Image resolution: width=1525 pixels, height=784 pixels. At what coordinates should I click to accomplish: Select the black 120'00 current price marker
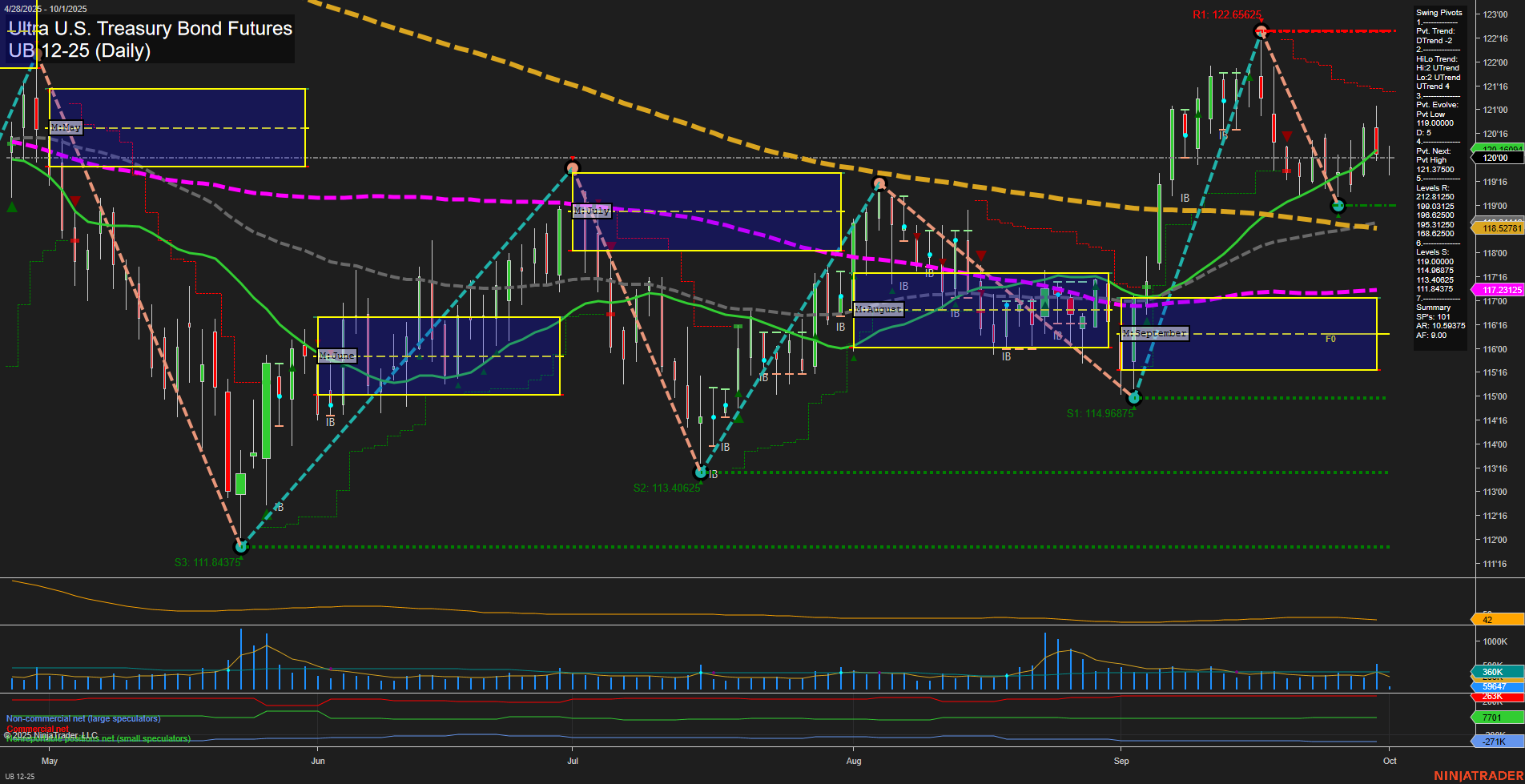click(x=1496, y=159)
